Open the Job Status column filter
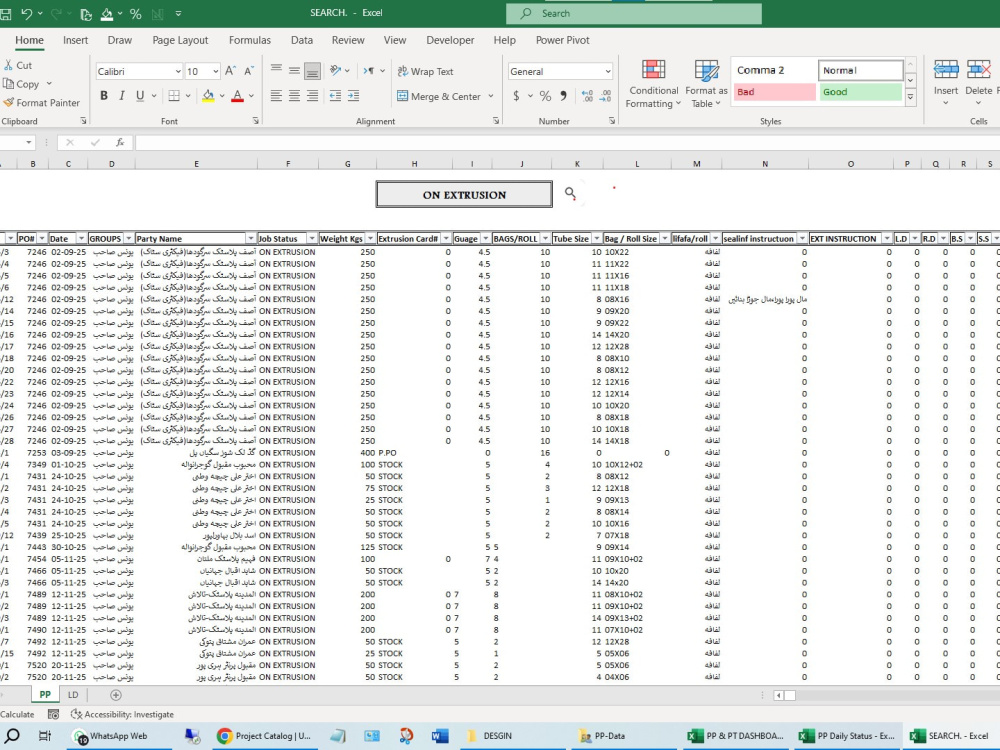Image resolution: width=1000 pixels, height=750 pixels. coord(312,239)
